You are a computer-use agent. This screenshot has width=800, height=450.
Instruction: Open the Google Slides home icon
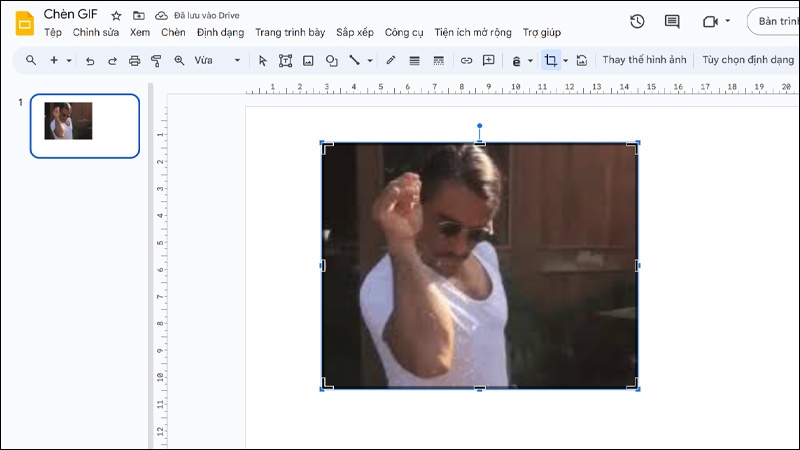click(x=24, y=23)
